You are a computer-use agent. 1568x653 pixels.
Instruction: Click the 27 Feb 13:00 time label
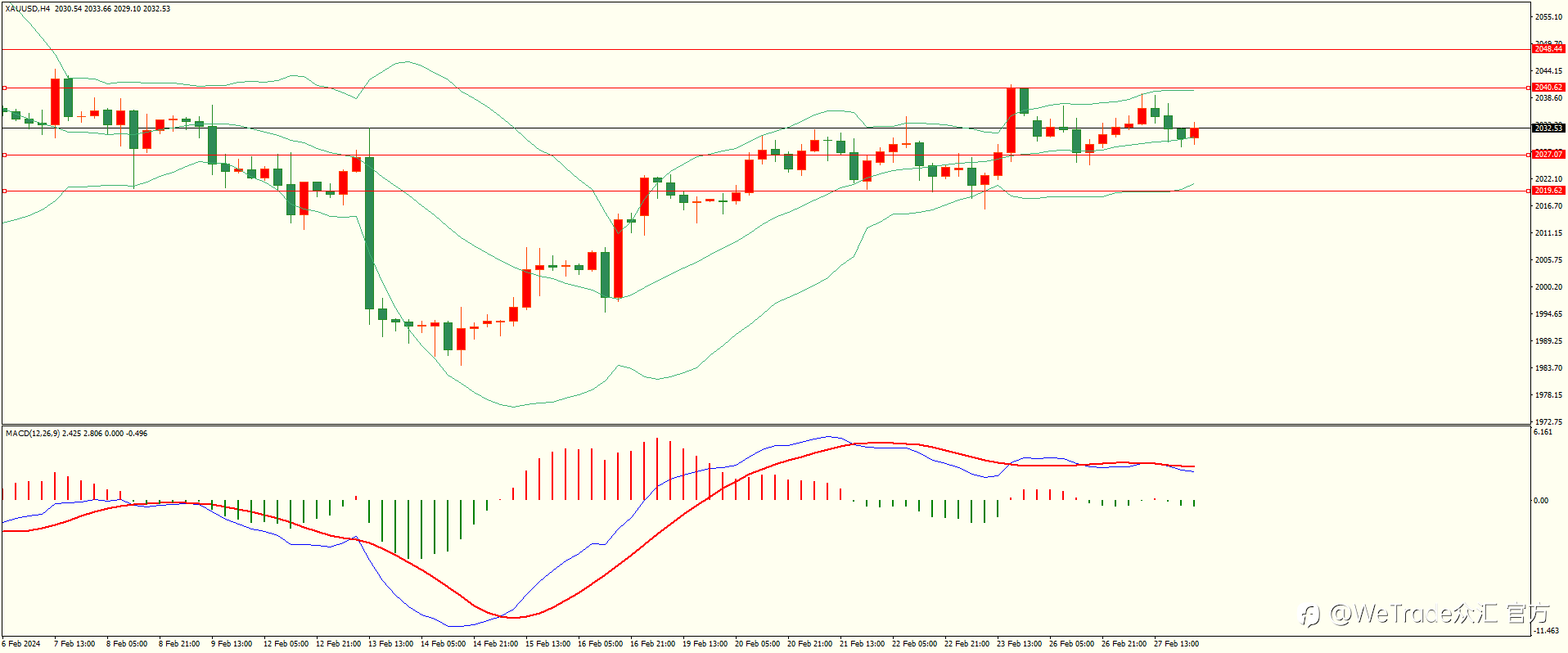(1176, 644)
